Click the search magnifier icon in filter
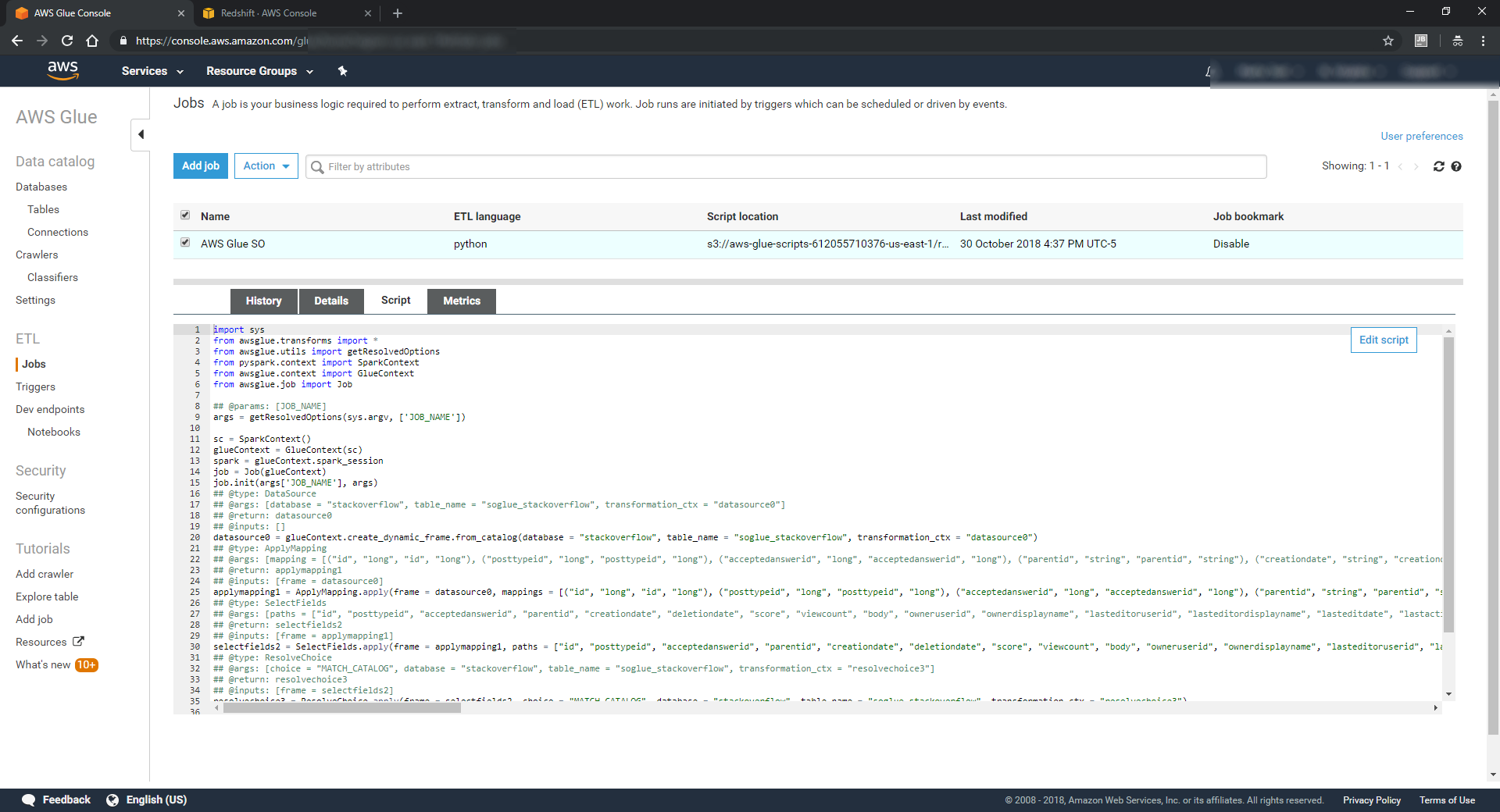1500x812 pixels. tap(317, 167)
